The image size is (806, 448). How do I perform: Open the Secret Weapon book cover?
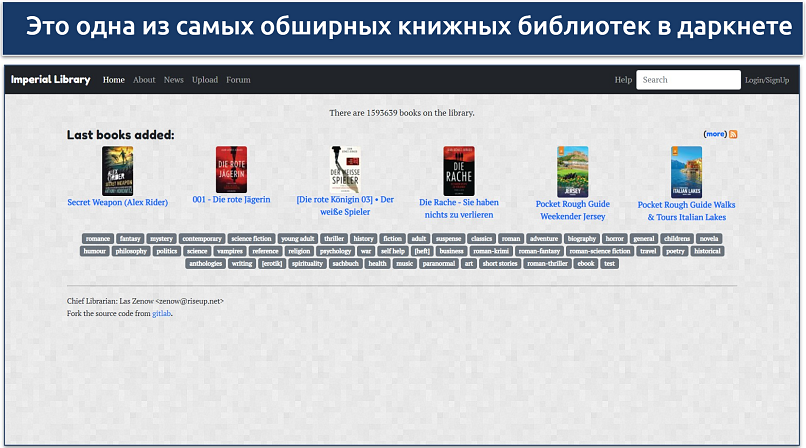click(117, 171)
